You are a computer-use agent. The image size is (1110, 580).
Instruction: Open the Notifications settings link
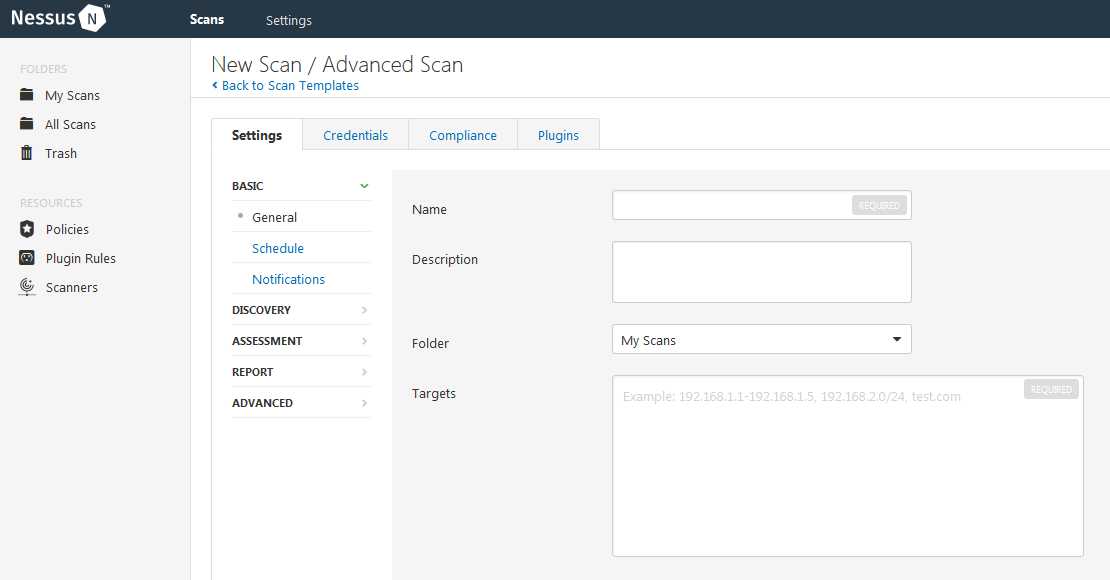pyautogui.click(x=288, y=279)
